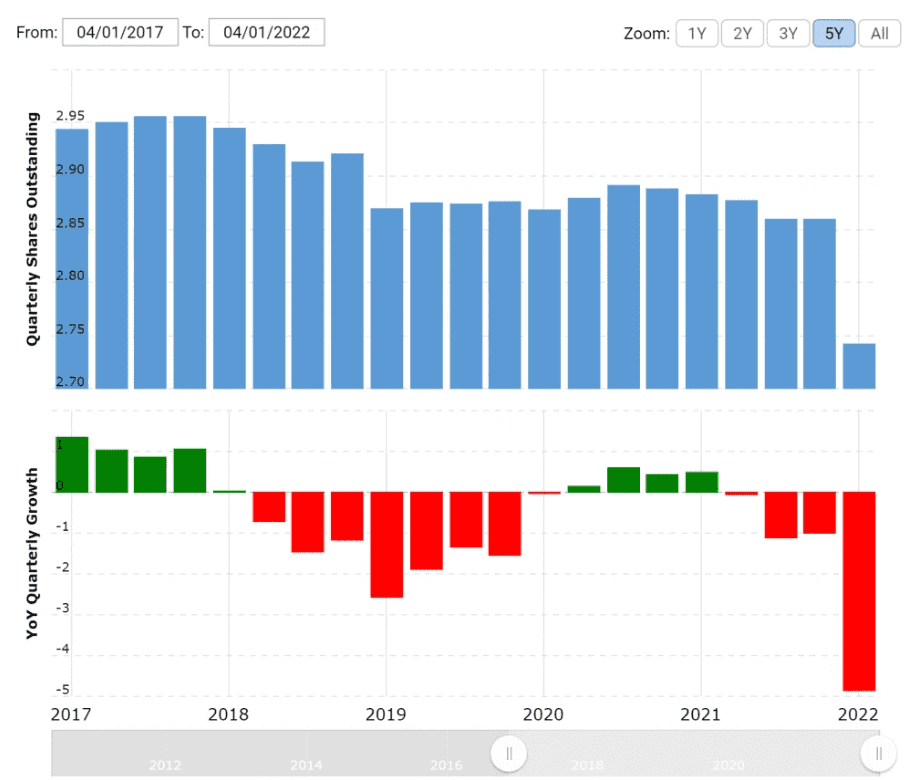Click the blue shares bar at 2019 start
The width and height of the screenshot is (910, 780).
coord(386,298)
